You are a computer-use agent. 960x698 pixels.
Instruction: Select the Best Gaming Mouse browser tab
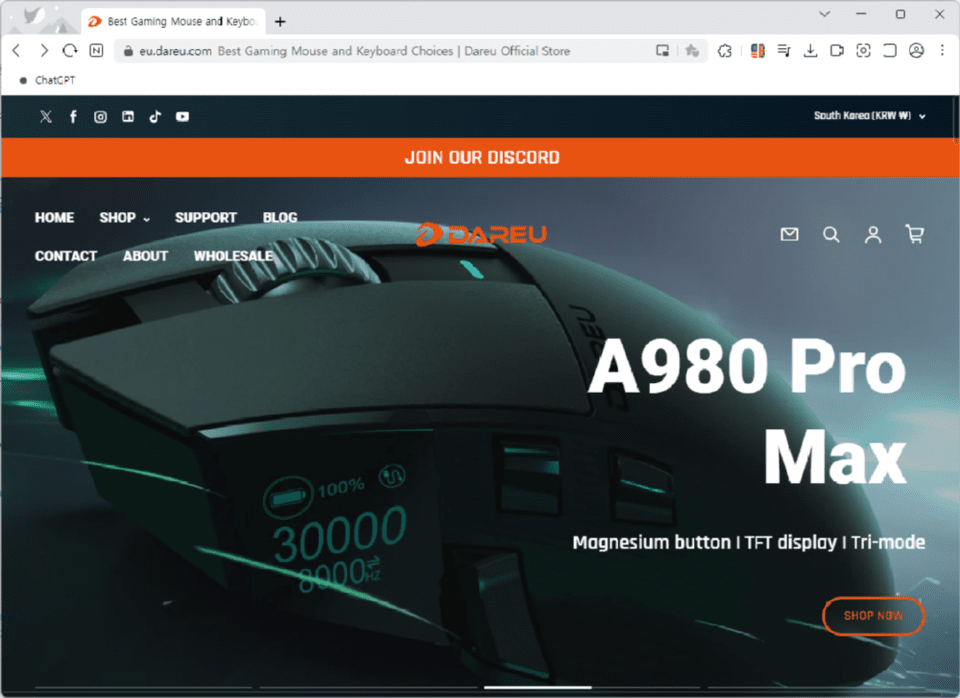pos(174,21)
